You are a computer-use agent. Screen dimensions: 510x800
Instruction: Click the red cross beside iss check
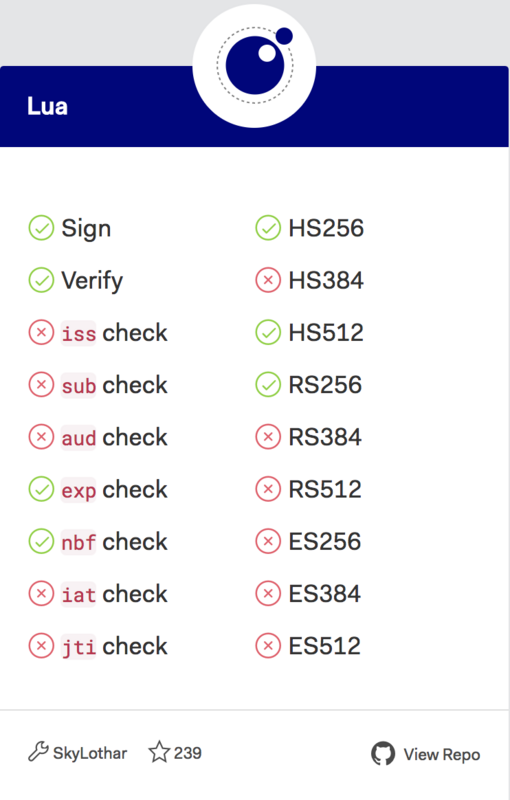[x=41, y=333]
